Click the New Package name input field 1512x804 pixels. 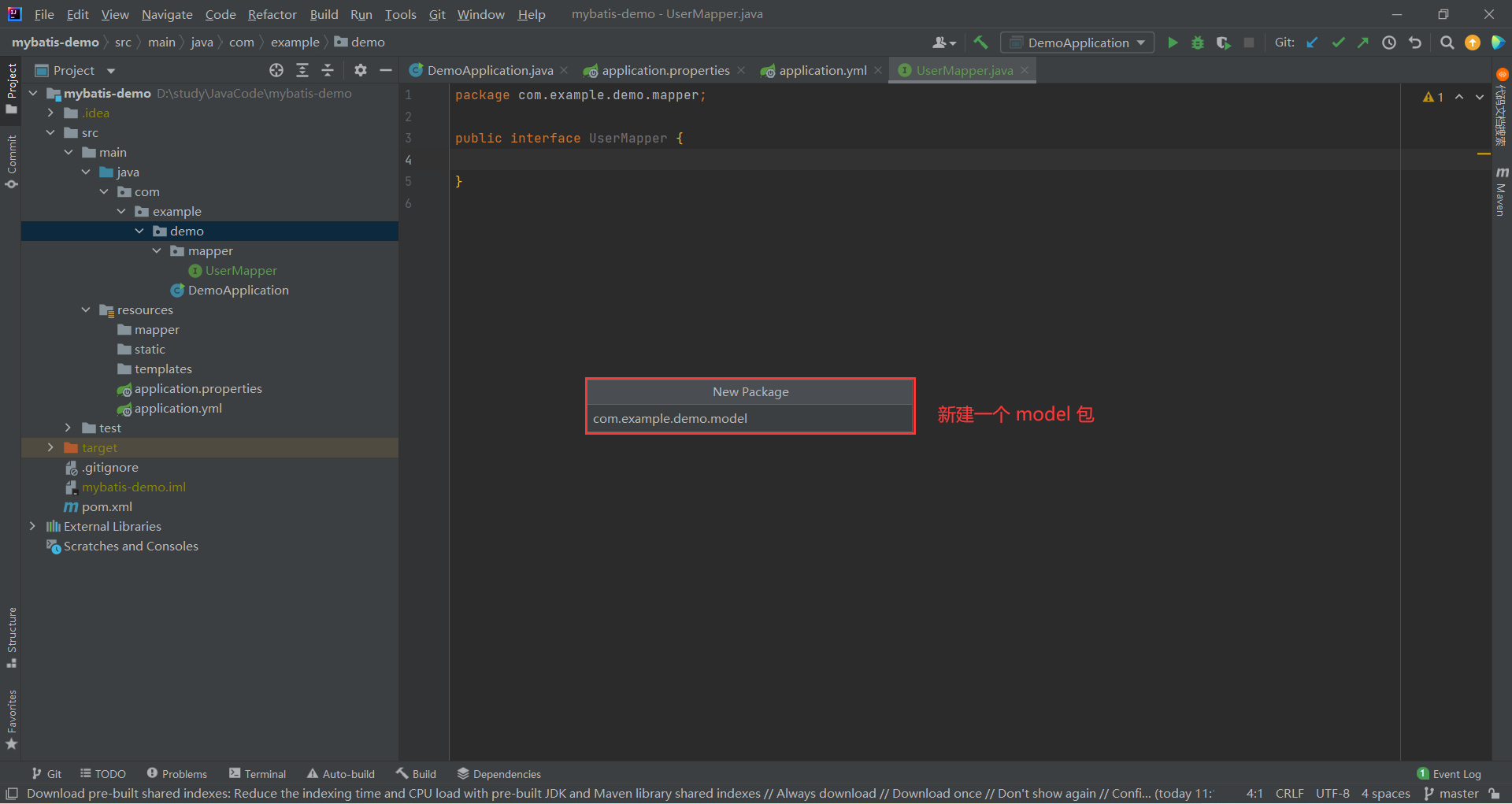[750, 418]
